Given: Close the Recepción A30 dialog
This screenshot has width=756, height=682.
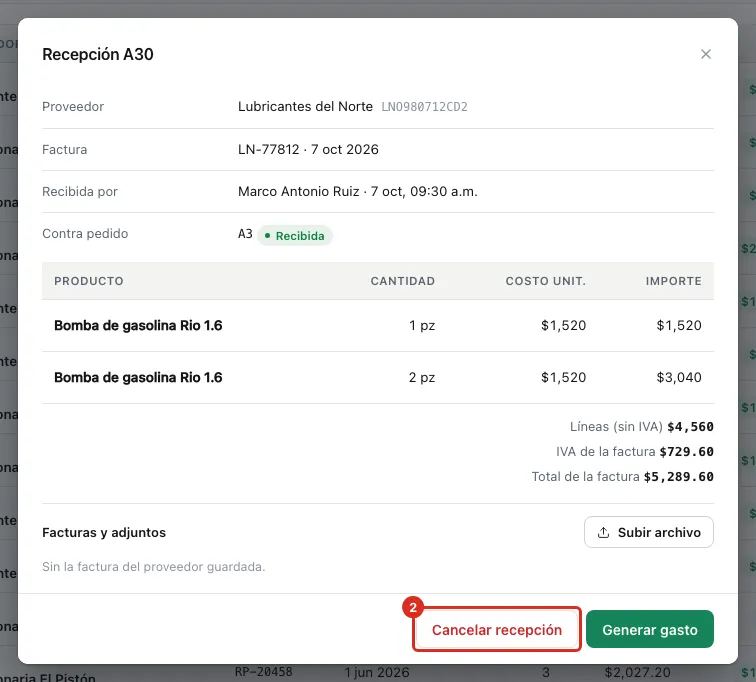Looking at the screenshot, I should click(705, 54).
